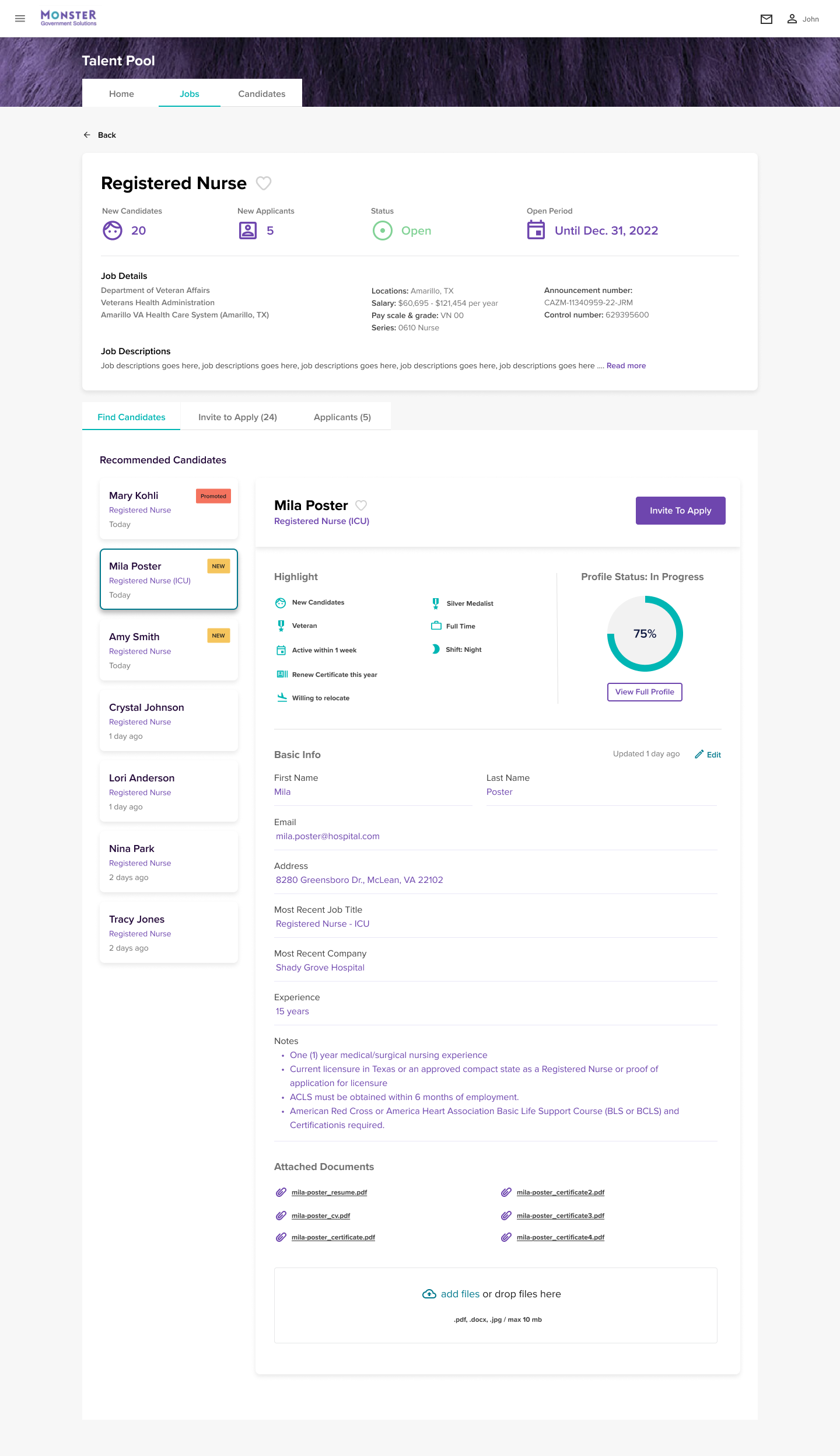This screenshot has width=840, height=1456.
Task: Favorite Mila Poster with the heart icon
Action: [361, 505]
